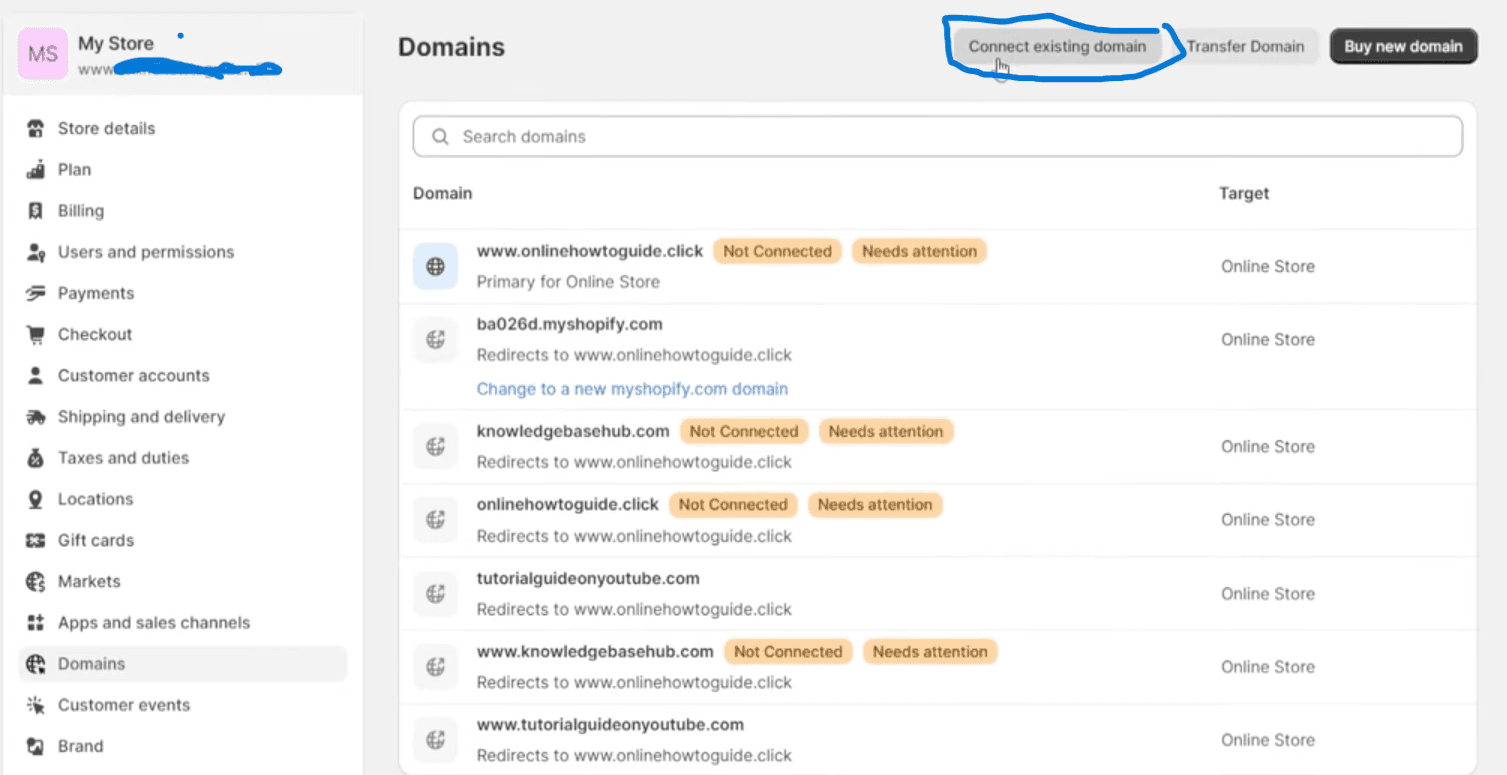The height and width of the screenshot is (775, 1507).
Task: Select the Store details icon
Action: pos(35,128)
